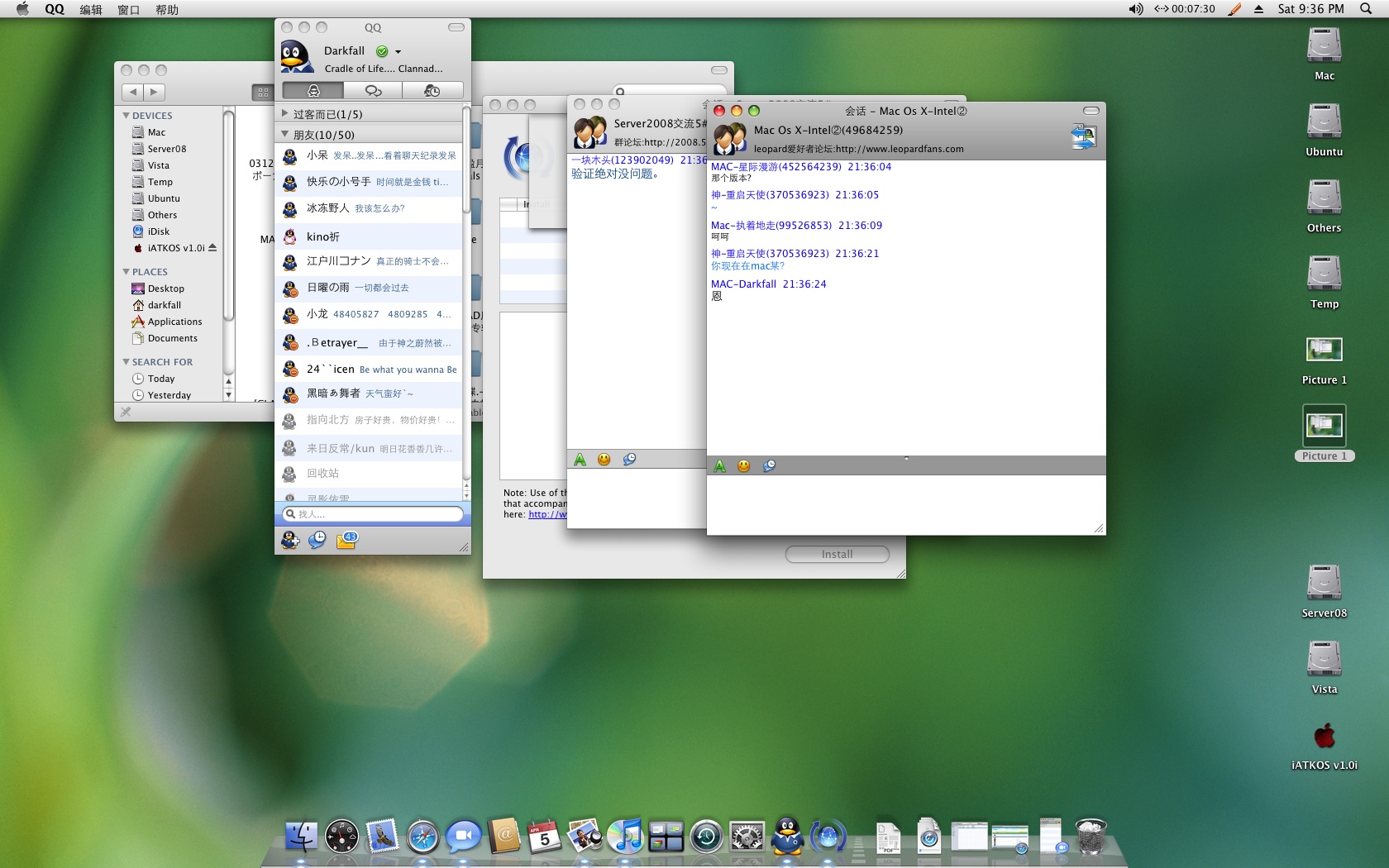Click the volume icon in menu bar
Screen dimensions: 1389x868
[x=1136, y=9]
